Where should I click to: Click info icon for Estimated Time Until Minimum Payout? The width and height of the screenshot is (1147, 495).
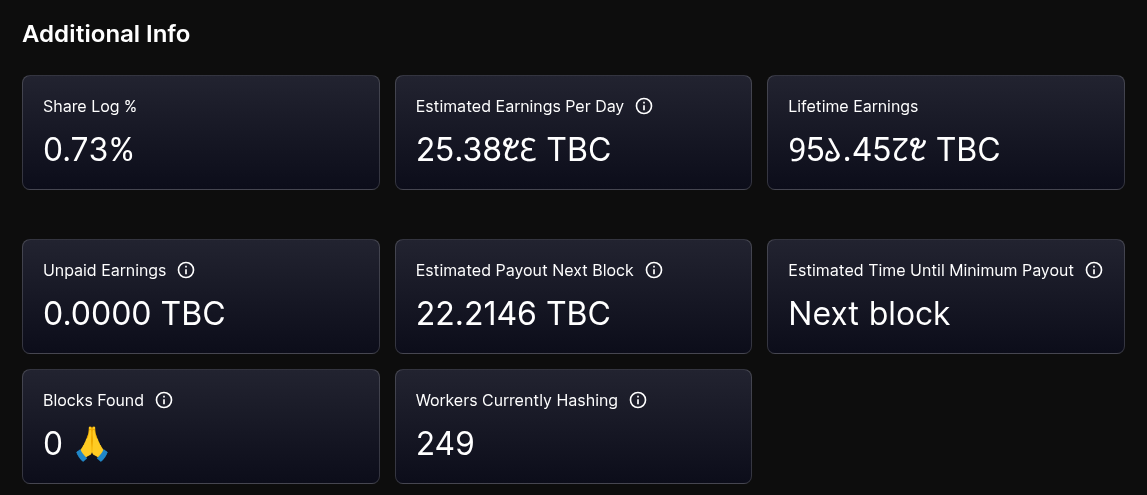coord(1094,270)
